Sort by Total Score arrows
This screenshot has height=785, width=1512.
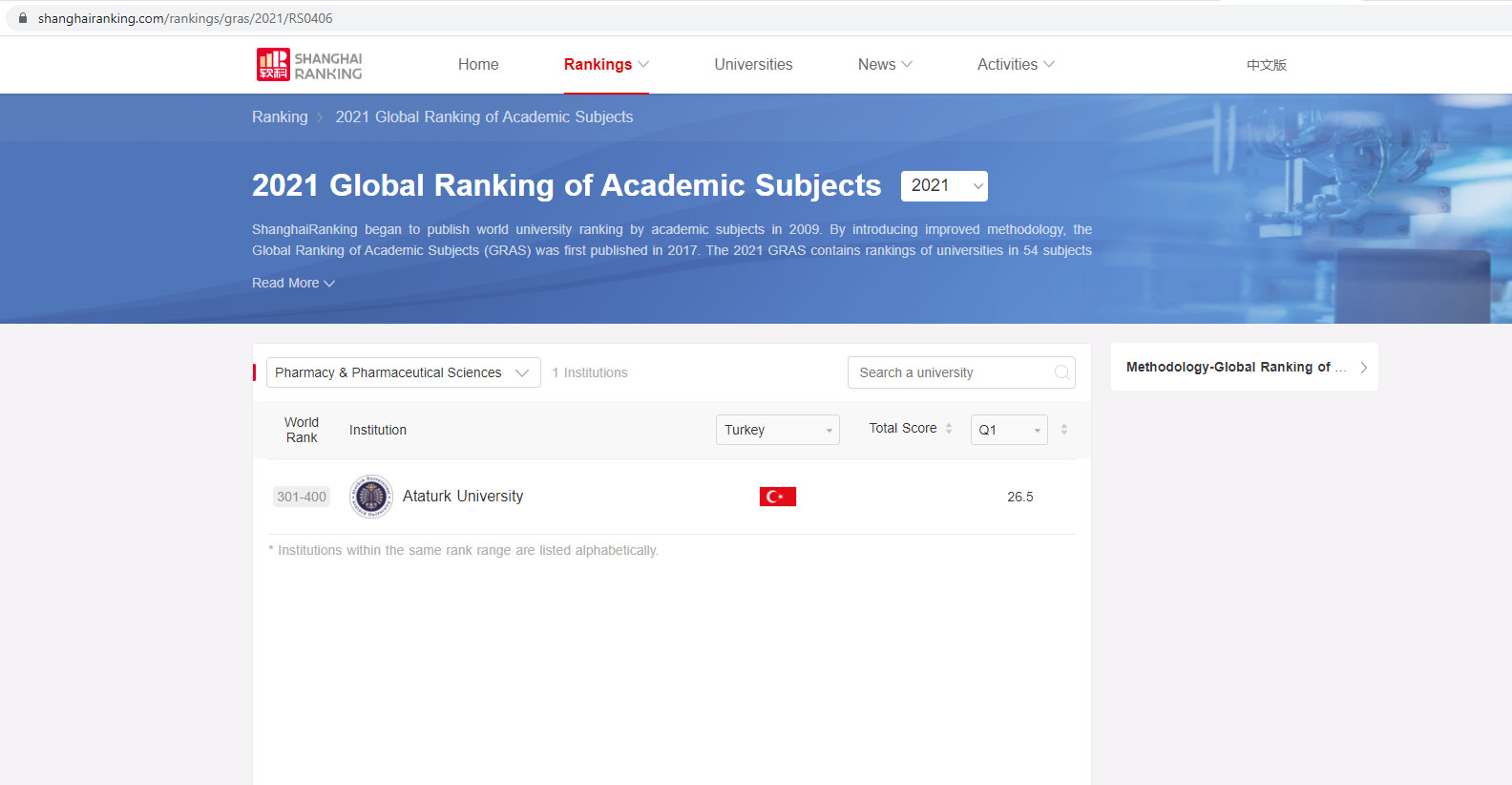click(949, 429)
